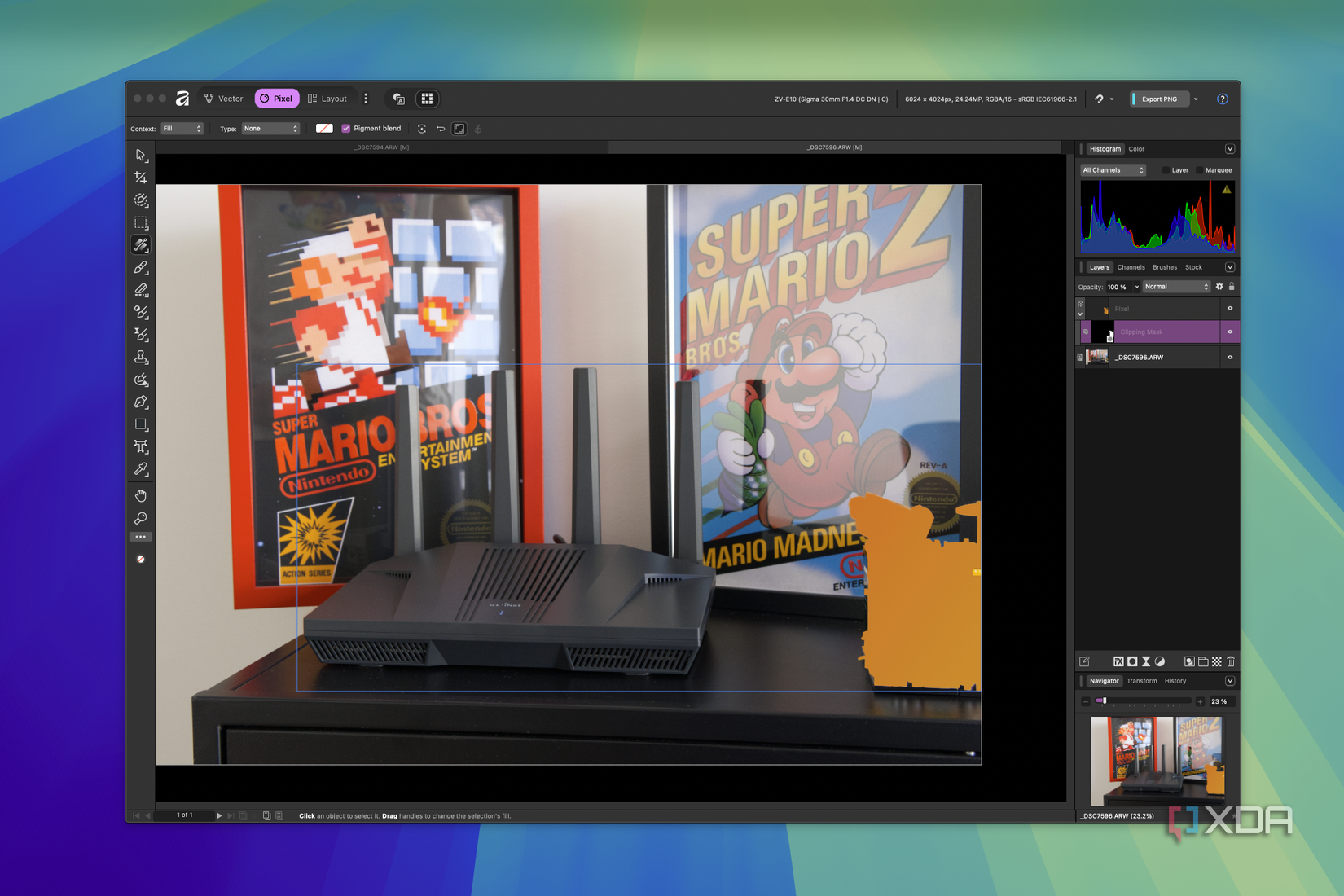Select the Pen tool
The width and height of the screenshot is (1344, 896).
click(x=141, y=402)
